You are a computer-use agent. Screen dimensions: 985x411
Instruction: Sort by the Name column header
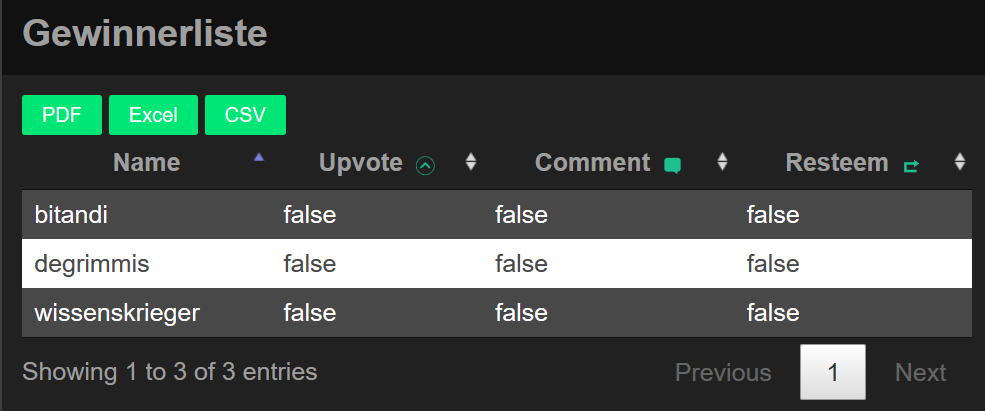click(x=146, y=163)
